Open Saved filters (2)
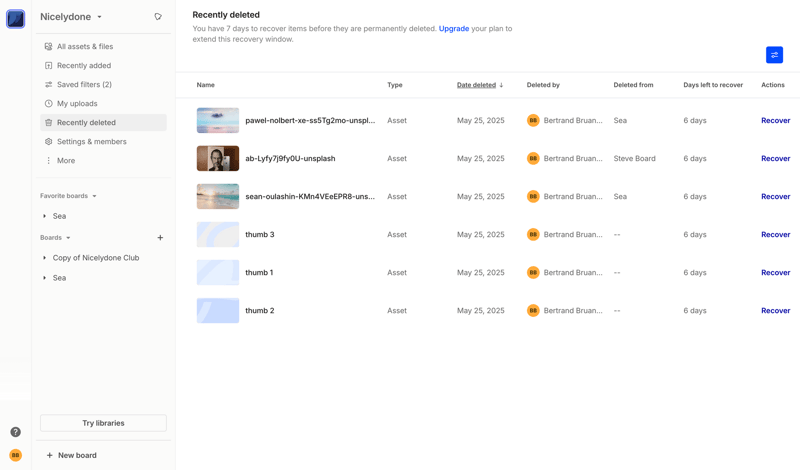Screen dimensions: 800x470 point(84,85)
